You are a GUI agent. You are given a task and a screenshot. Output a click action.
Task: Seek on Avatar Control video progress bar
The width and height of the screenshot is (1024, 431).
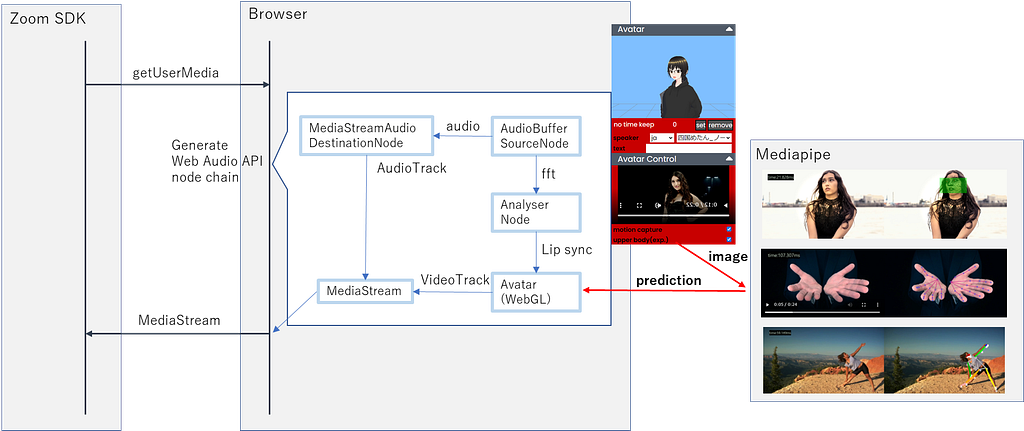673,215
